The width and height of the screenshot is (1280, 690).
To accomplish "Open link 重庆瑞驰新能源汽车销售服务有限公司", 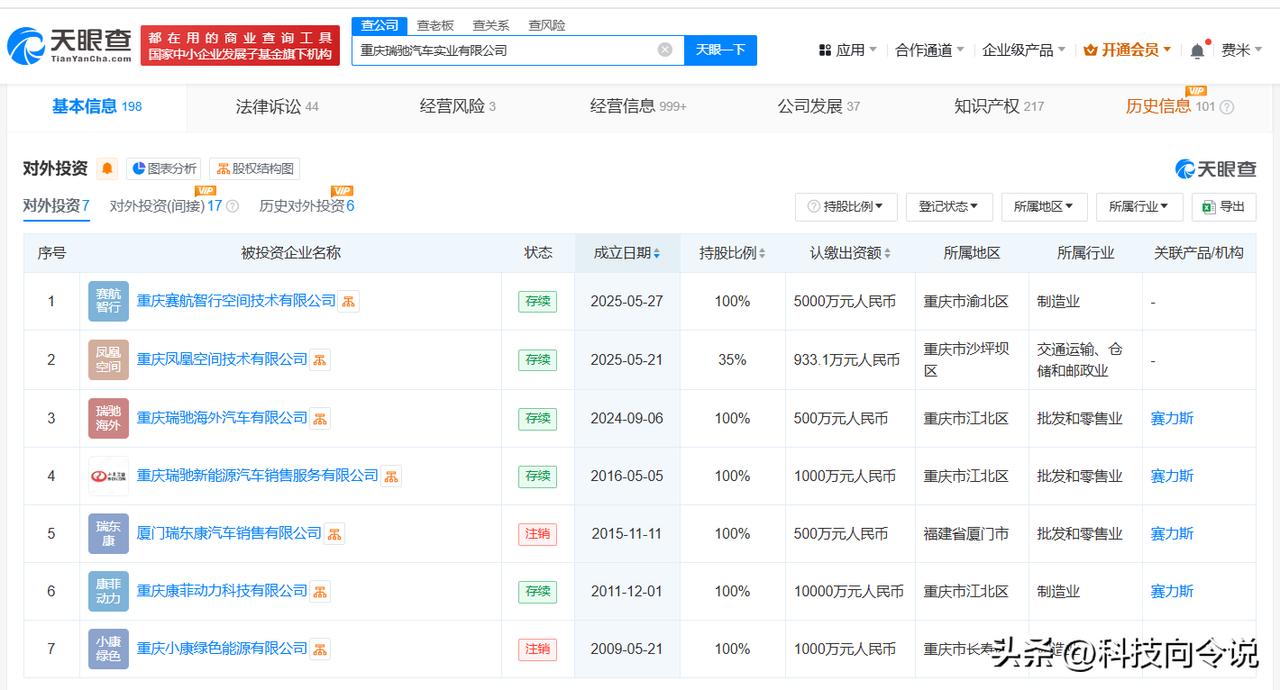I will pyautogui.click(x=258, y=476).
